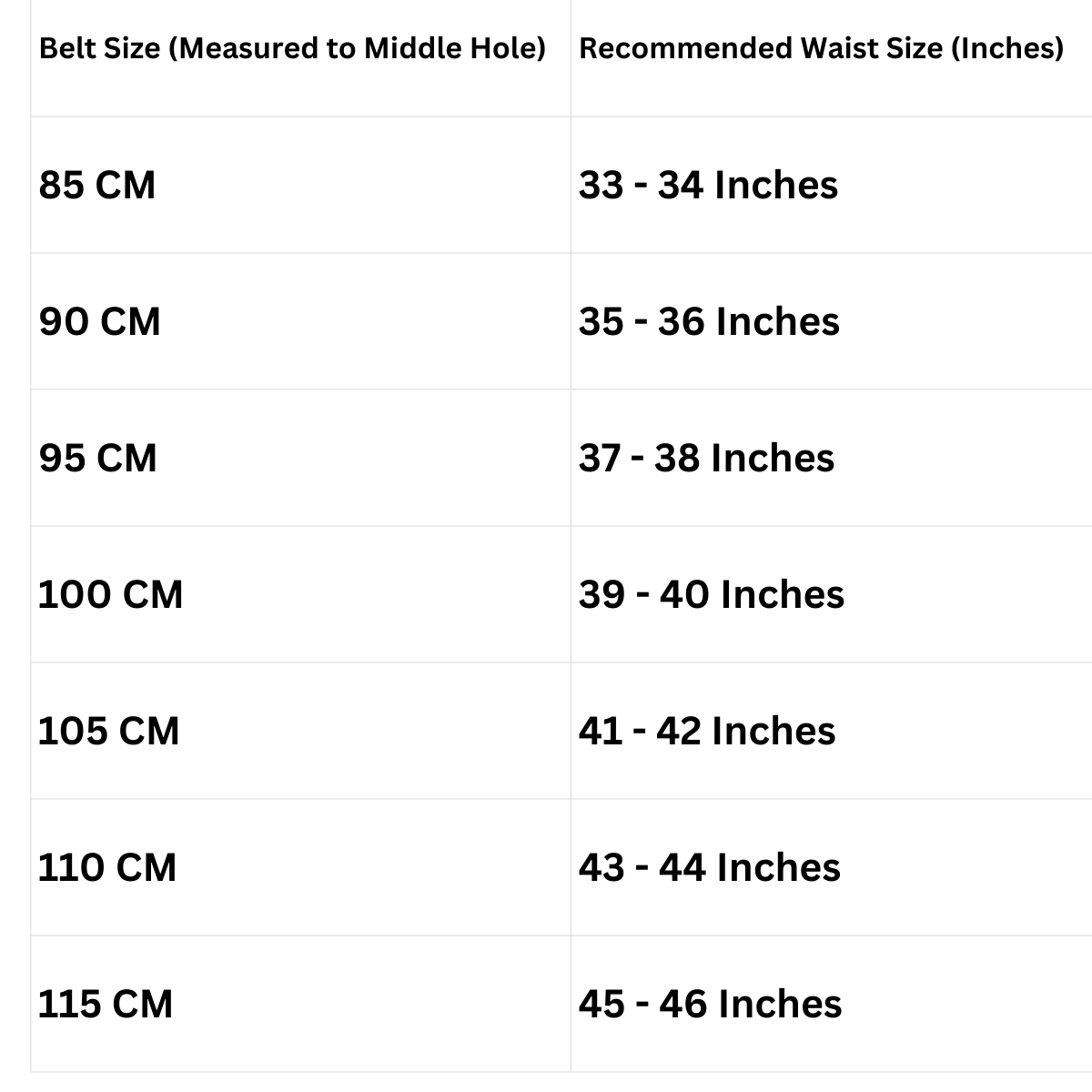Click '(Inches)' in the column header
This screenshot has height=1092, width=1092.
point(1007,48)
